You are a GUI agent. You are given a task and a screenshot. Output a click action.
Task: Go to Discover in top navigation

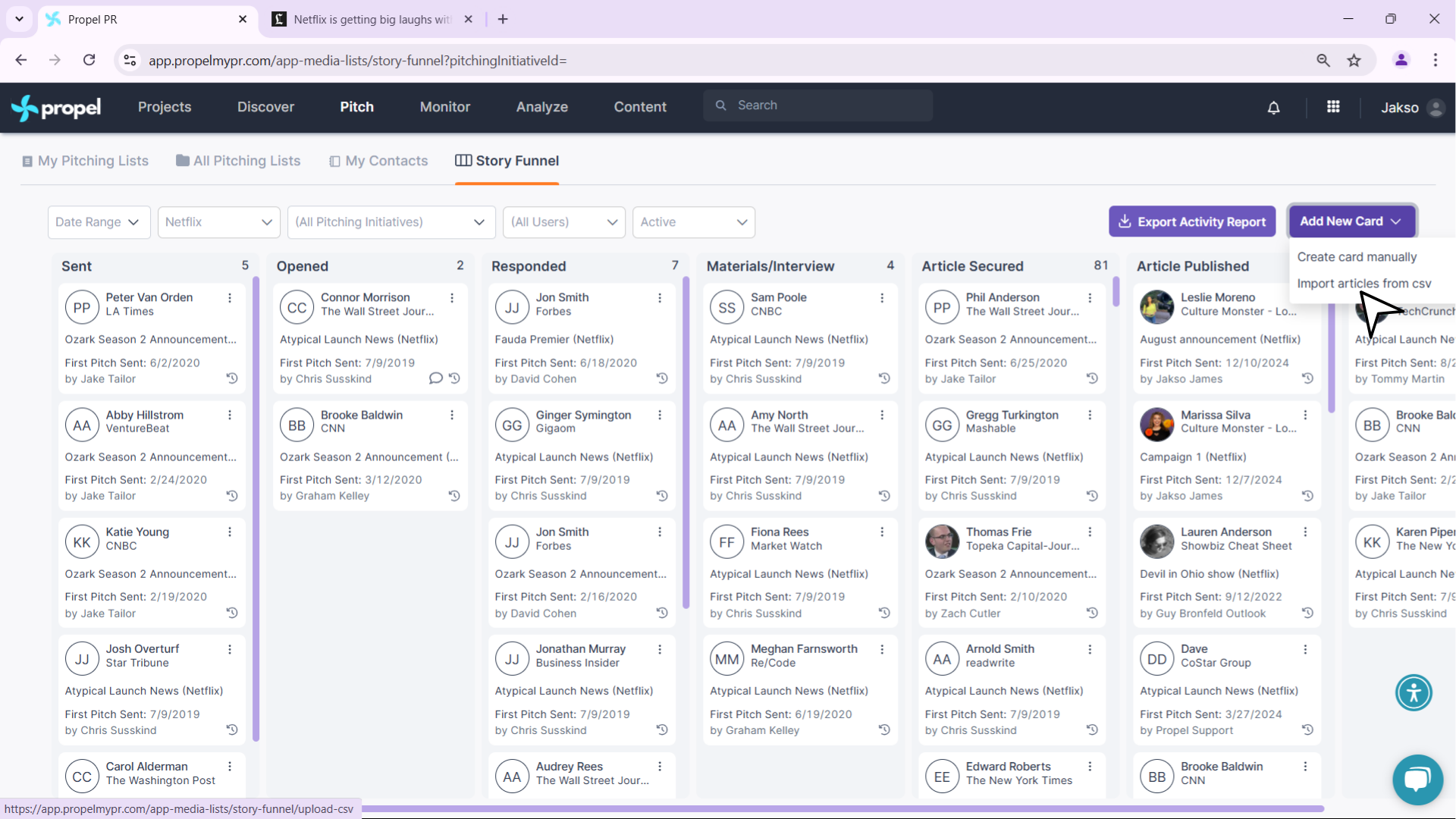tap(265, 107)
